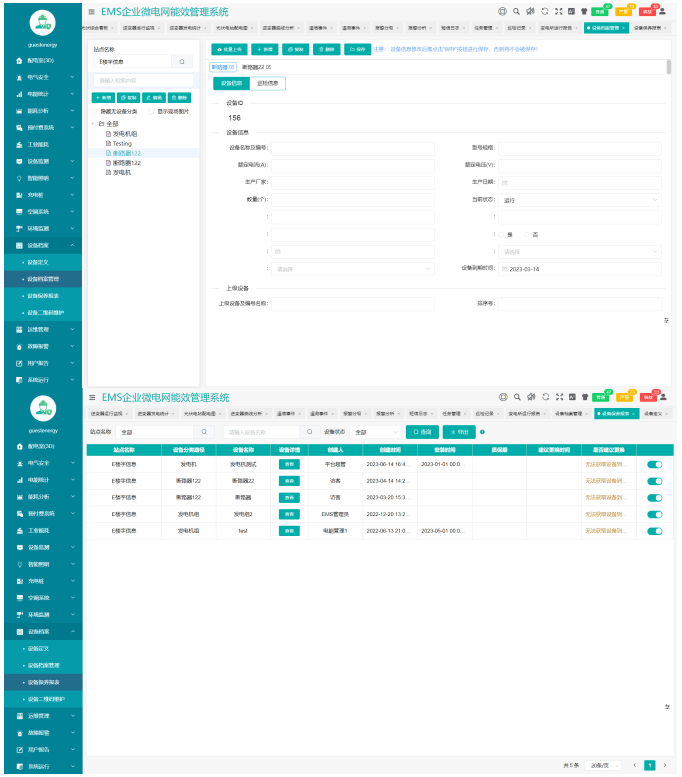Image resolution: width=682 pixels, height=777 pixels.
Task: Check the 隐藏无设备分类 checkbox
Action: click(x=96, y=111)
